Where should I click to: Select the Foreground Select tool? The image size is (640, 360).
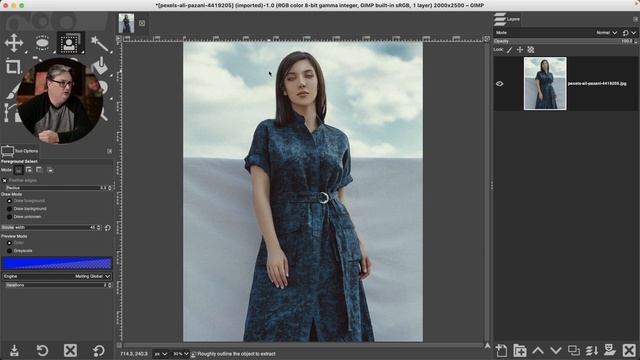coord(70,43)
